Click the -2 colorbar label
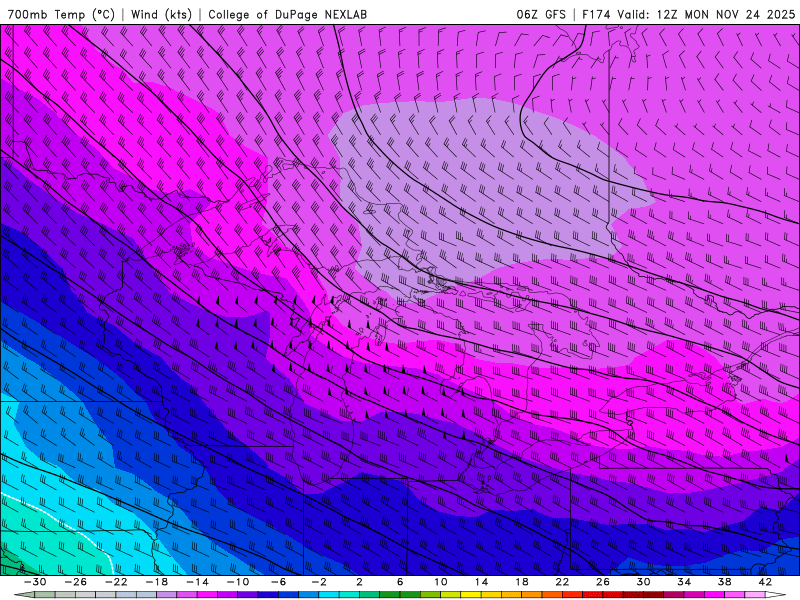 319,582
